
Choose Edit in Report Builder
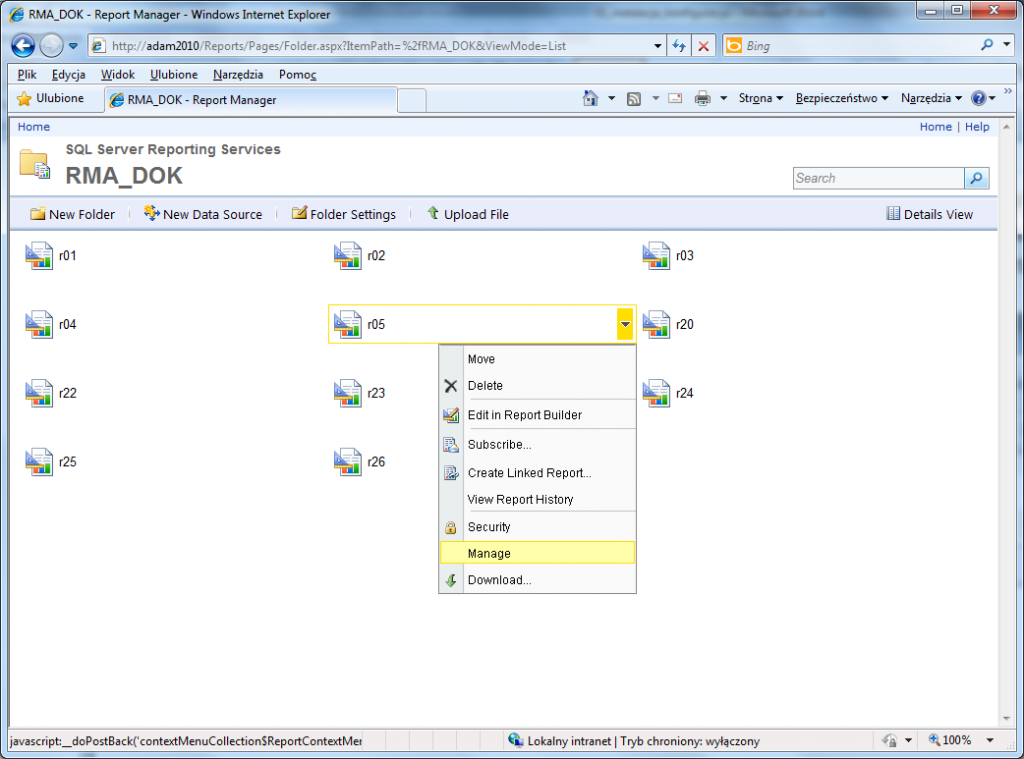(524, 415)
